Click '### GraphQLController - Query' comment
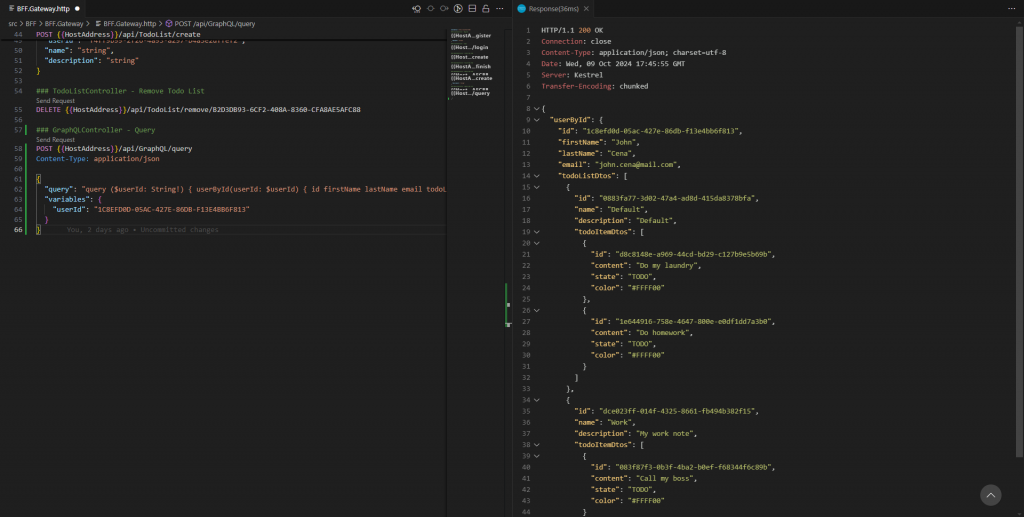Viewport: 1024px width, 517px height. (x=95, y=130)
